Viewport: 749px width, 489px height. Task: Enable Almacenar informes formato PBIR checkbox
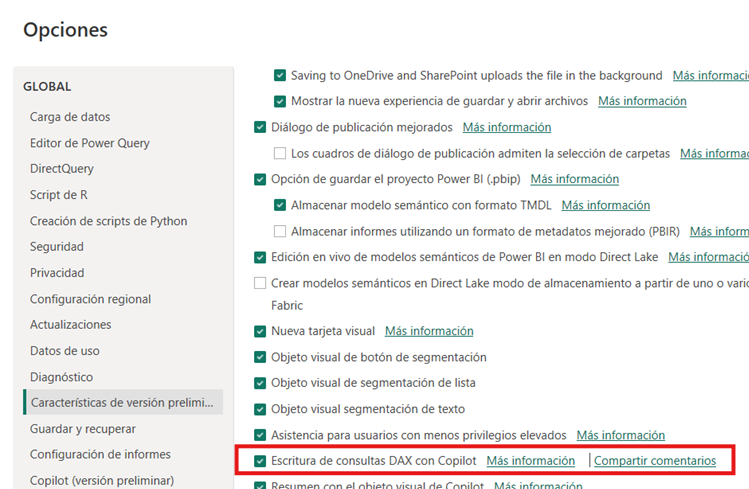point(280,232)
